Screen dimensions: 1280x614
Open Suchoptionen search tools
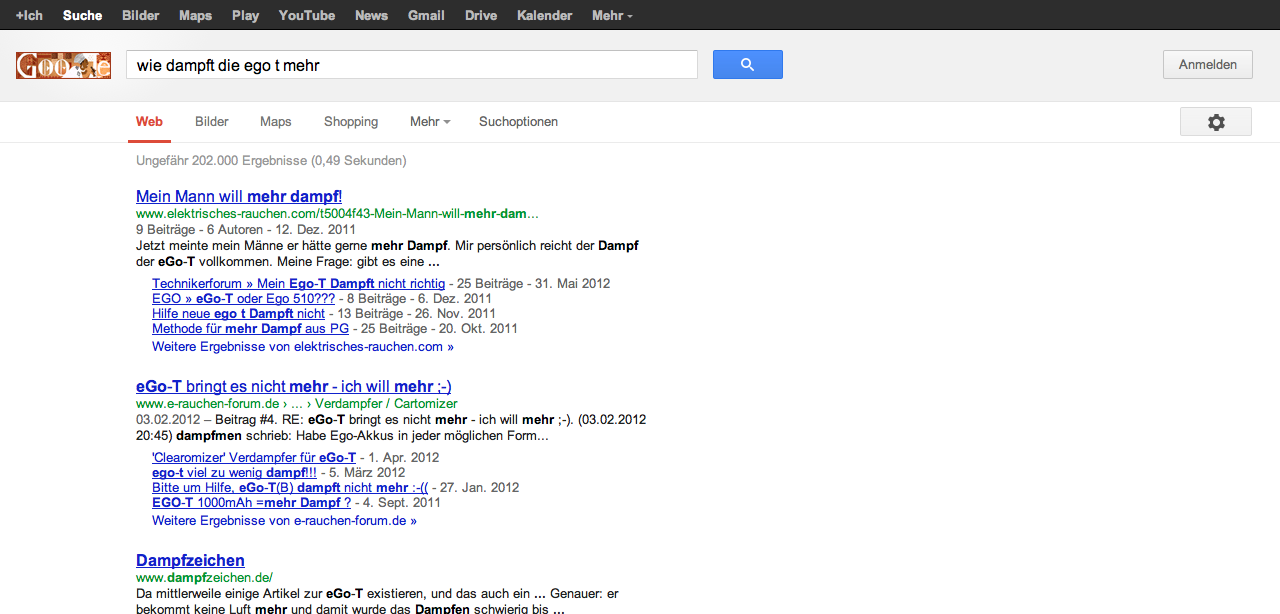point(518,122)
